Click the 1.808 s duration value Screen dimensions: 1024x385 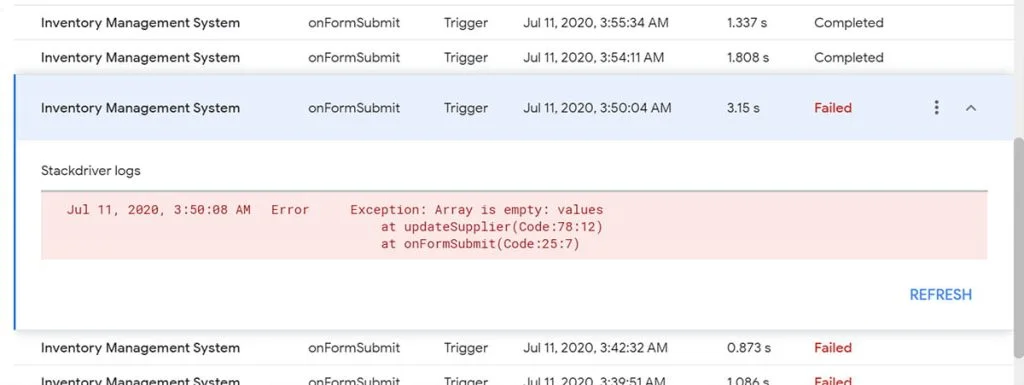pyautogui.click(x=748, y=57)
